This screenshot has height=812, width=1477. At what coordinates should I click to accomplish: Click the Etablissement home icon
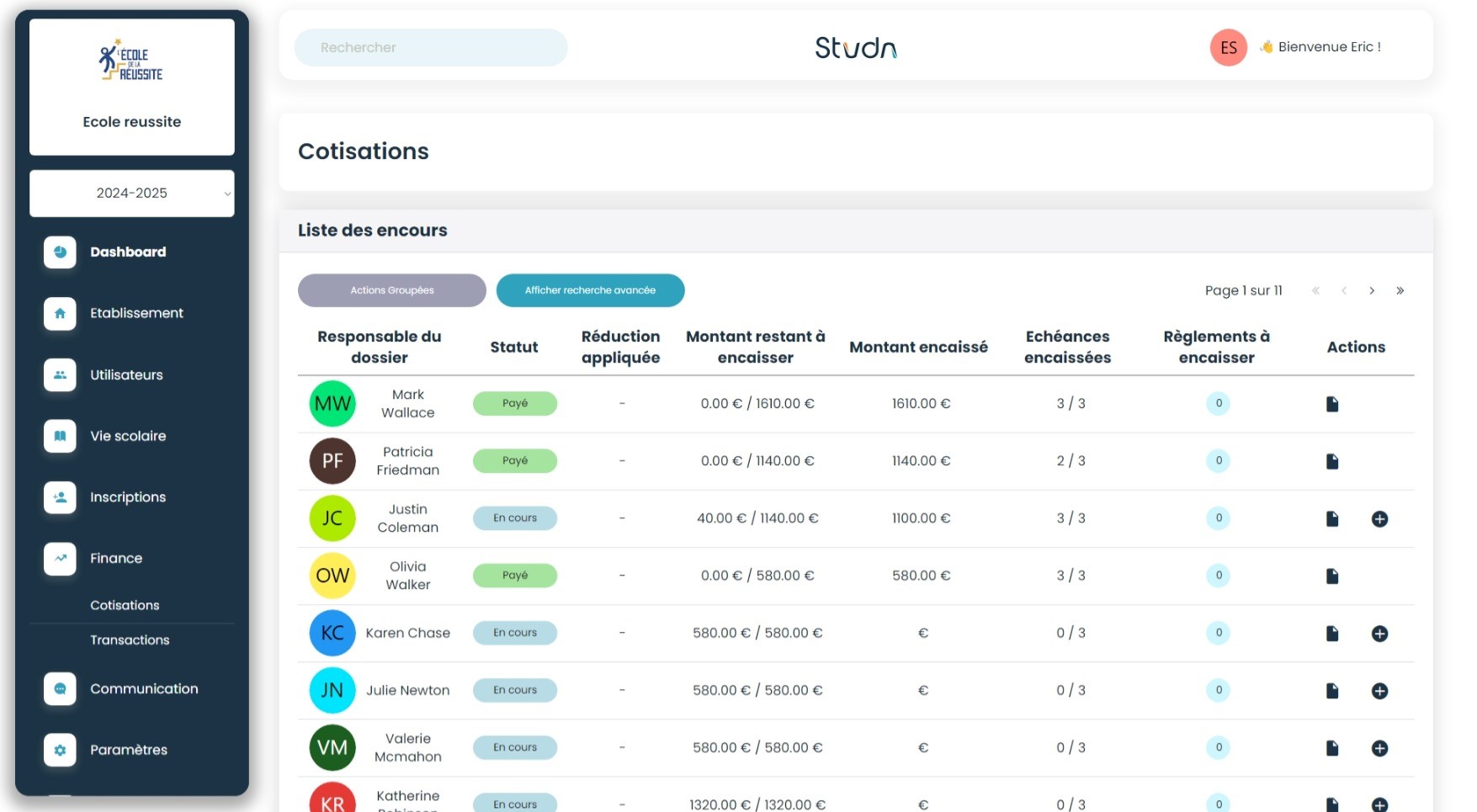coord(60,313)
